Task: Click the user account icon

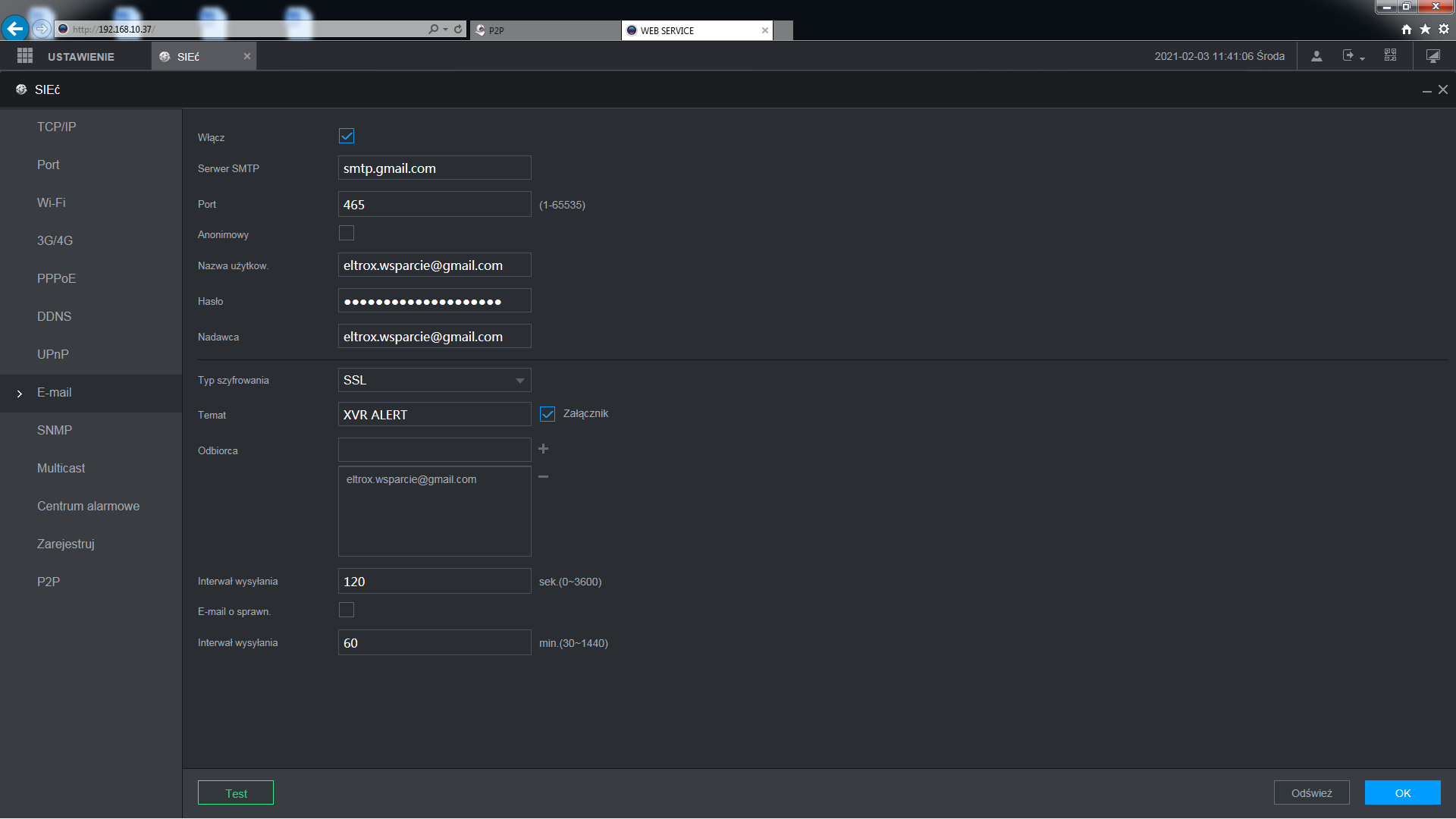Action: pos(1316,56)
